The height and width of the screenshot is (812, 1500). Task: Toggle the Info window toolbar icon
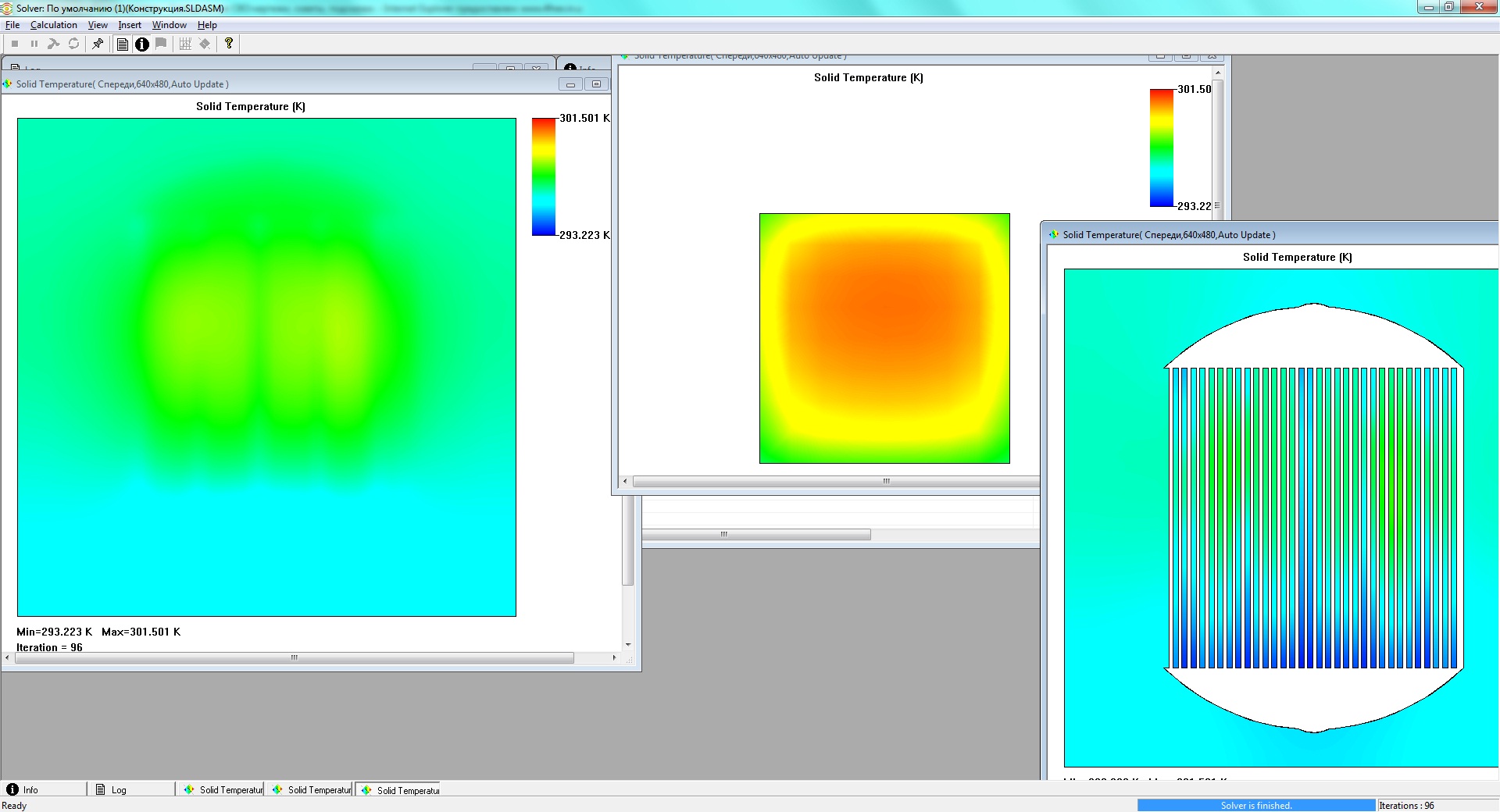coord(141,44)
